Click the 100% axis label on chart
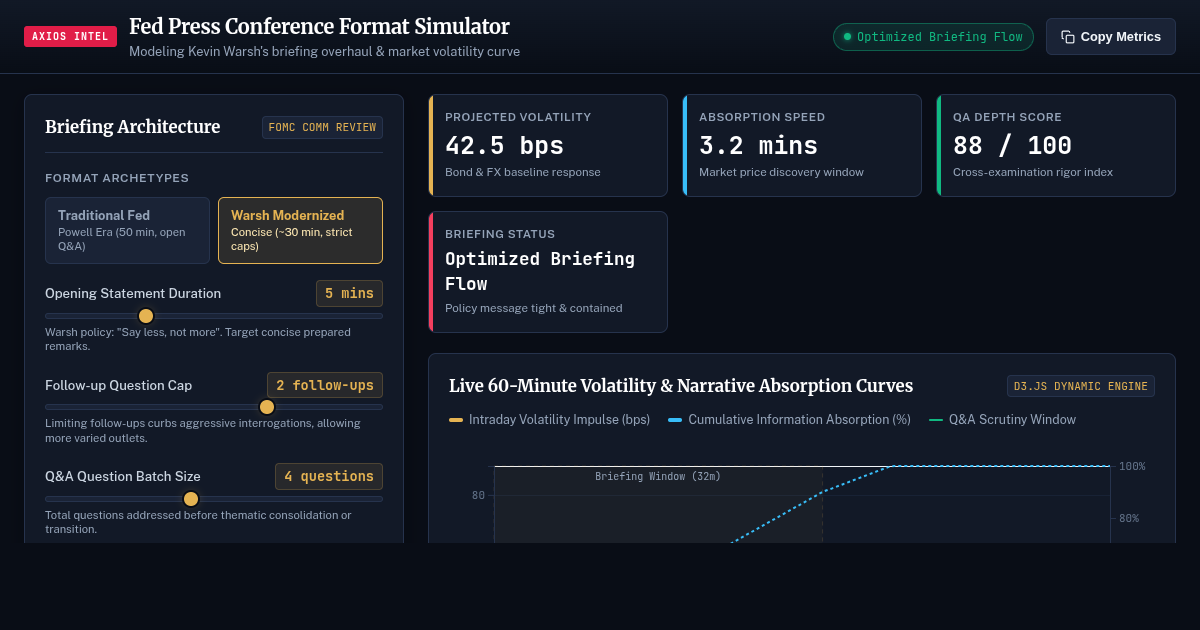This screenshot has width=1200, height=630. [x=1132, y=466]
